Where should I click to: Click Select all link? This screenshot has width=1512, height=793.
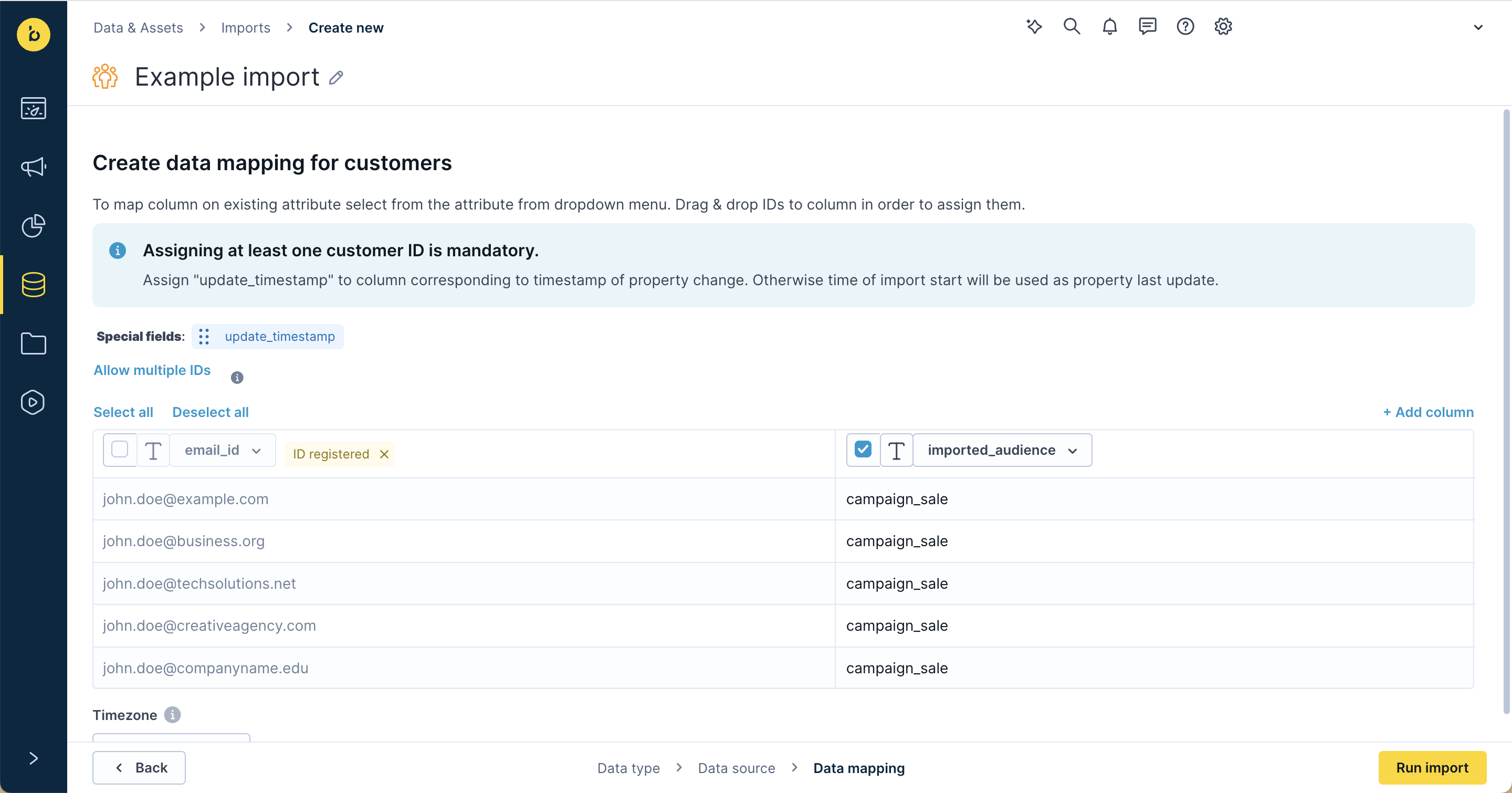123,412
